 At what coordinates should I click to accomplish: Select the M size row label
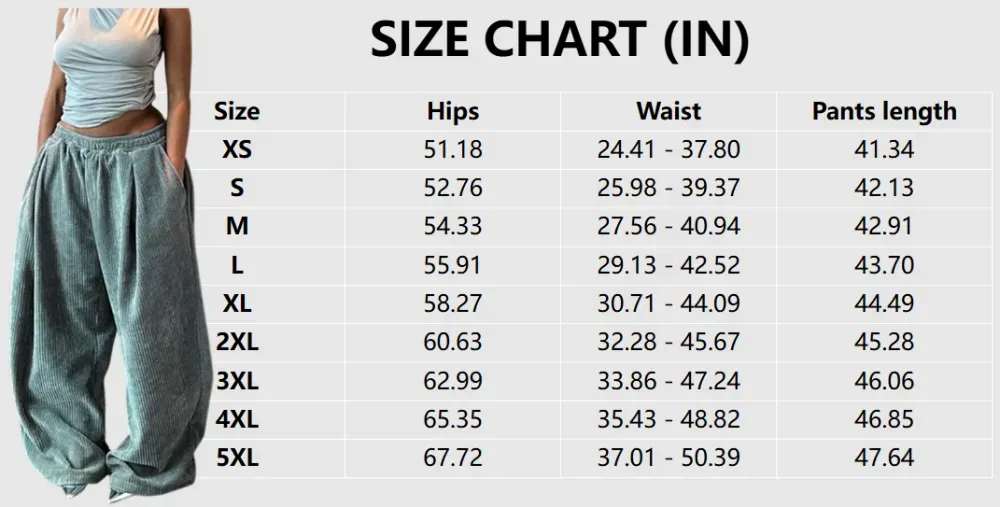(237, 226)
